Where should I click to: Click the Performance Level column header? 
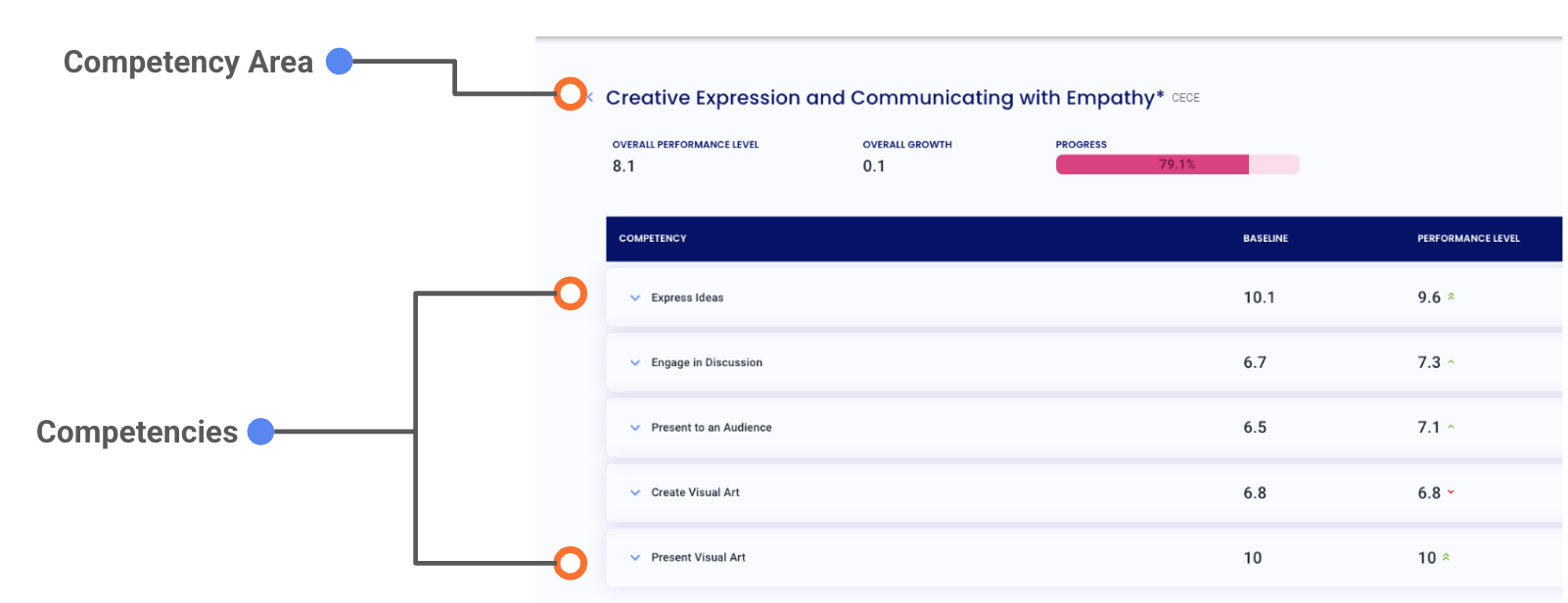pyautogui.click(x=1467, y=238)
